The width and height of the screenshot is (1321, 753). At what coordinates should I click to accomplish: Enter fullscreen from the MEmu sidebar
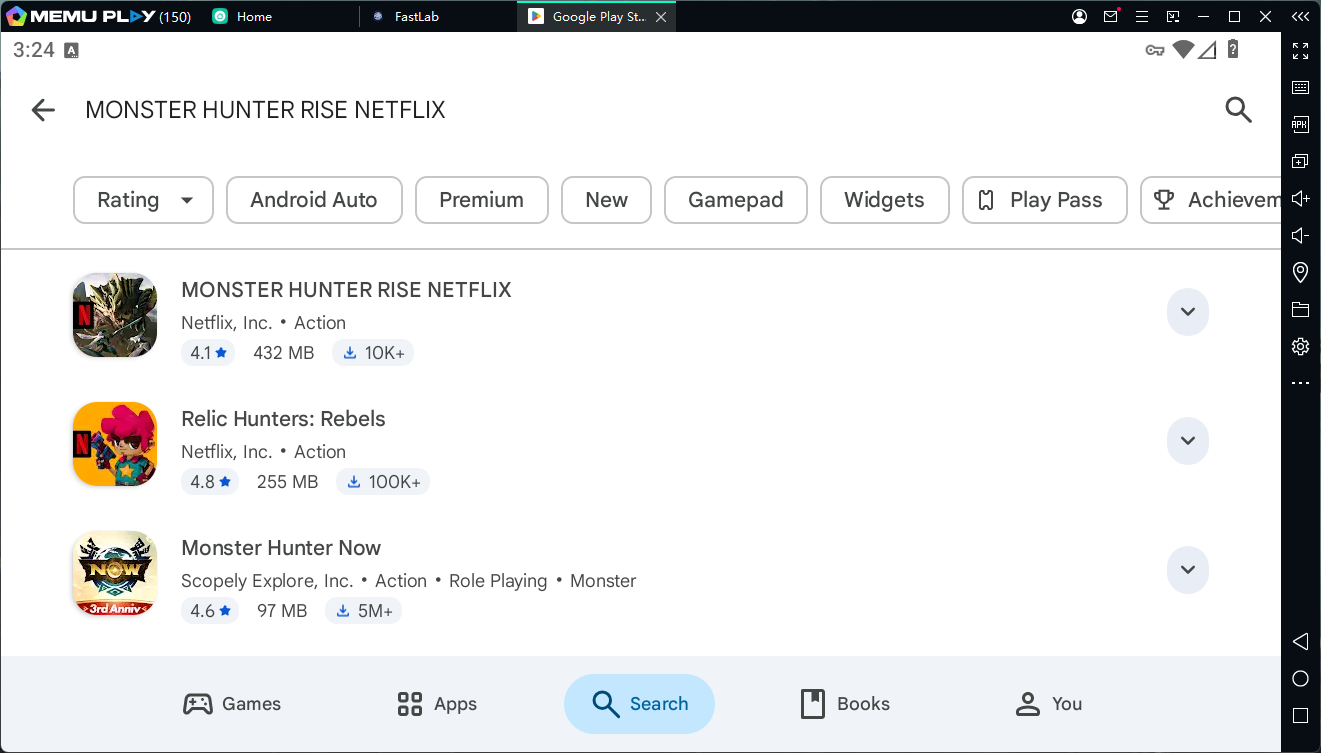point(1300,51)
